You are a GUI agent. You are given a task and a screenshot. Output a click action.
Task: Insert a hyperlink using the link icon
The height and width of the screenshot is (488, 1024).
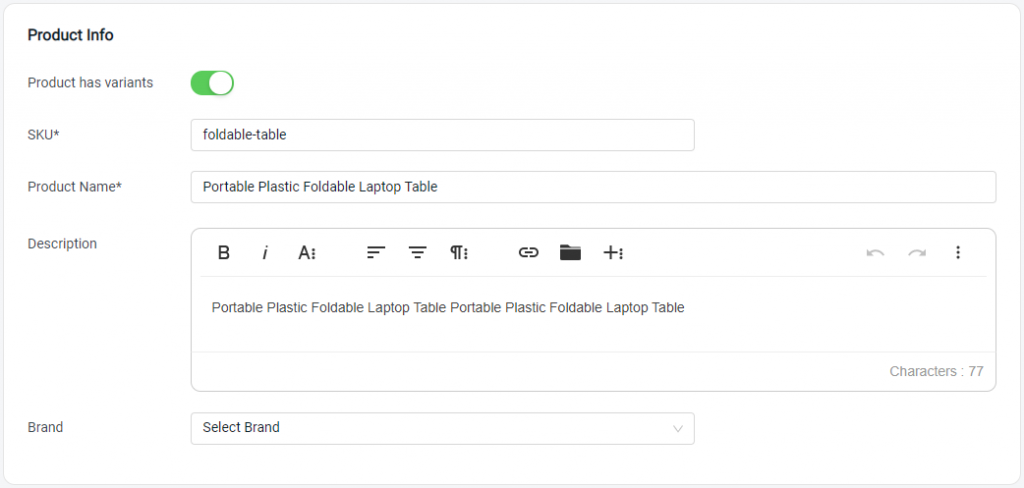pos(528,253)
